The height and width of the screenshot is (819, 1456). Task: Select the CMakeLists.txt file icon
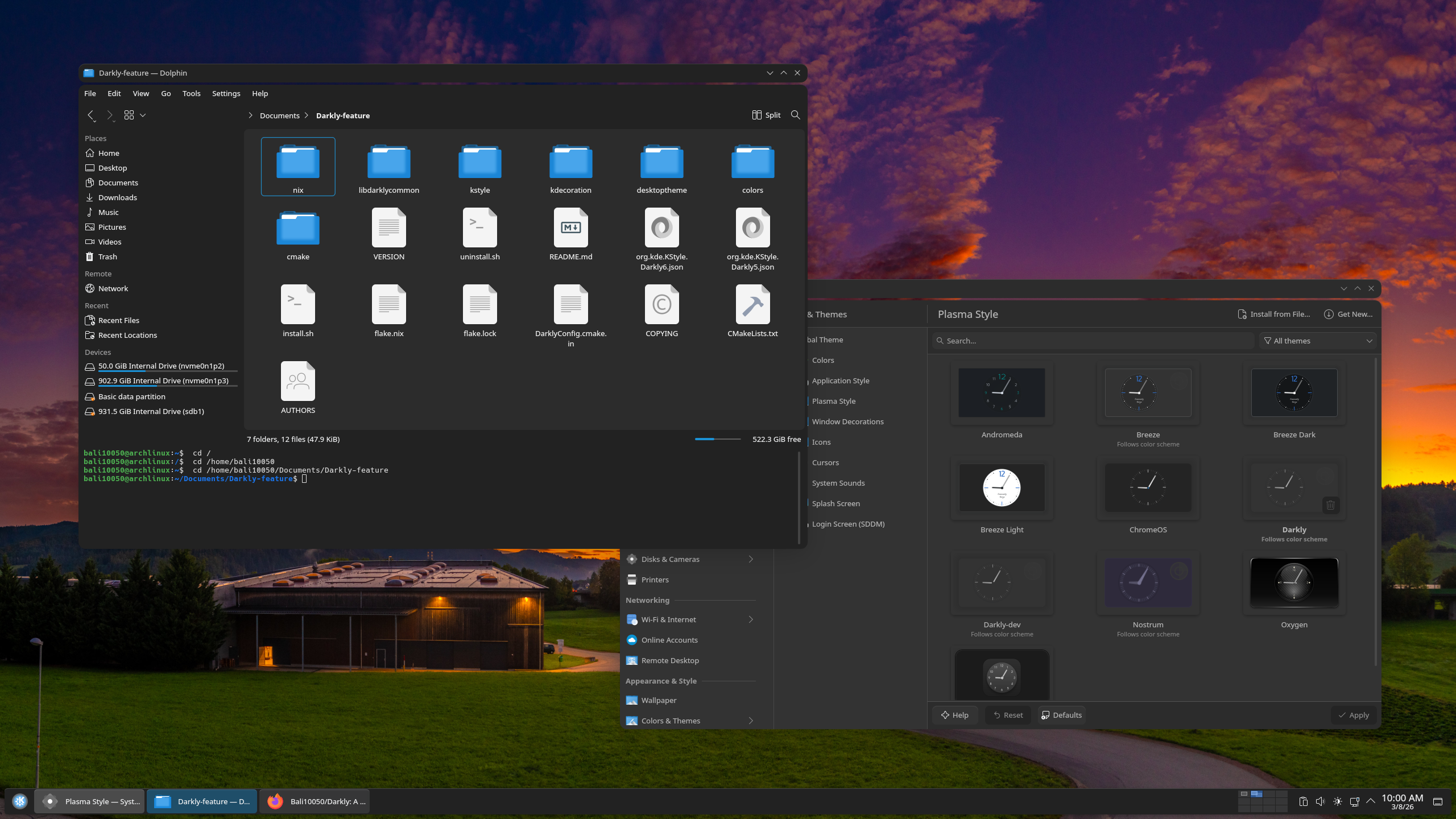[x=752, y=304]
